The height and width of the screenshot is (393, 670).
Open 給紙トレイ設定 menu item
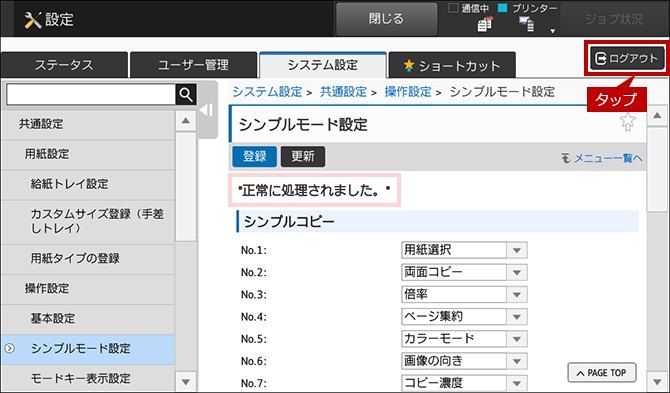(x=88, y=184)
